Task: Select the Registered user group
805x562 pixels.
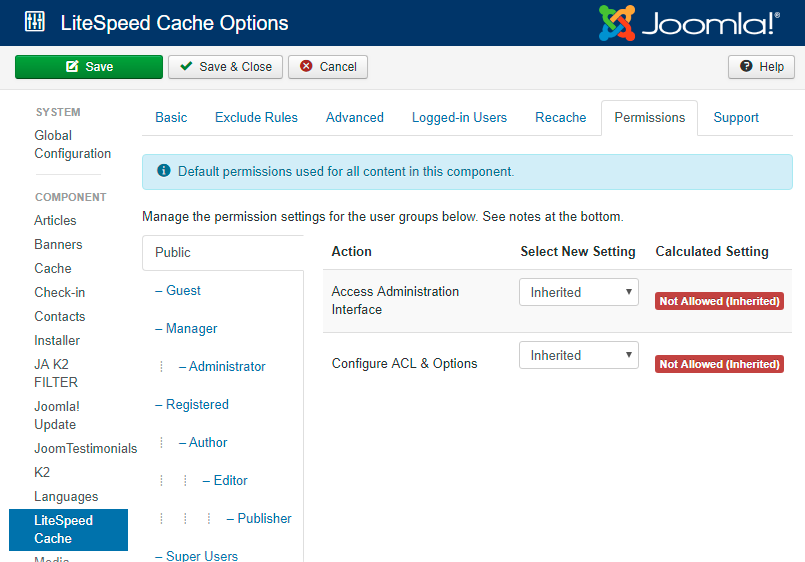Action: pyautogui.click(x=191, y=404)
